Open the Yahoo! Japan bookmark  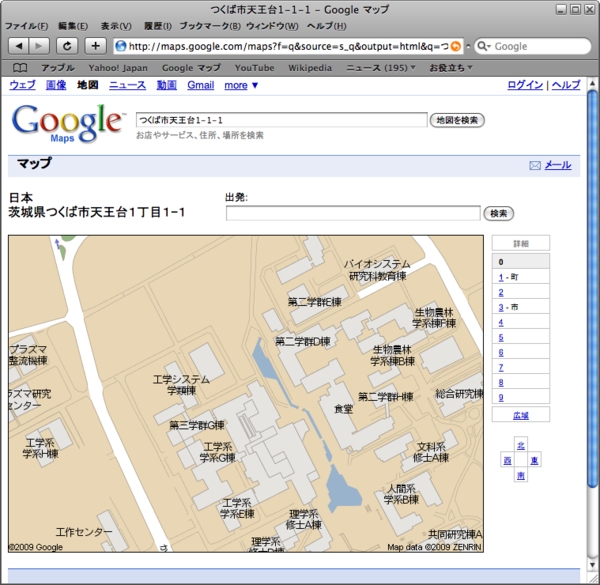click(x=118, y=68)
